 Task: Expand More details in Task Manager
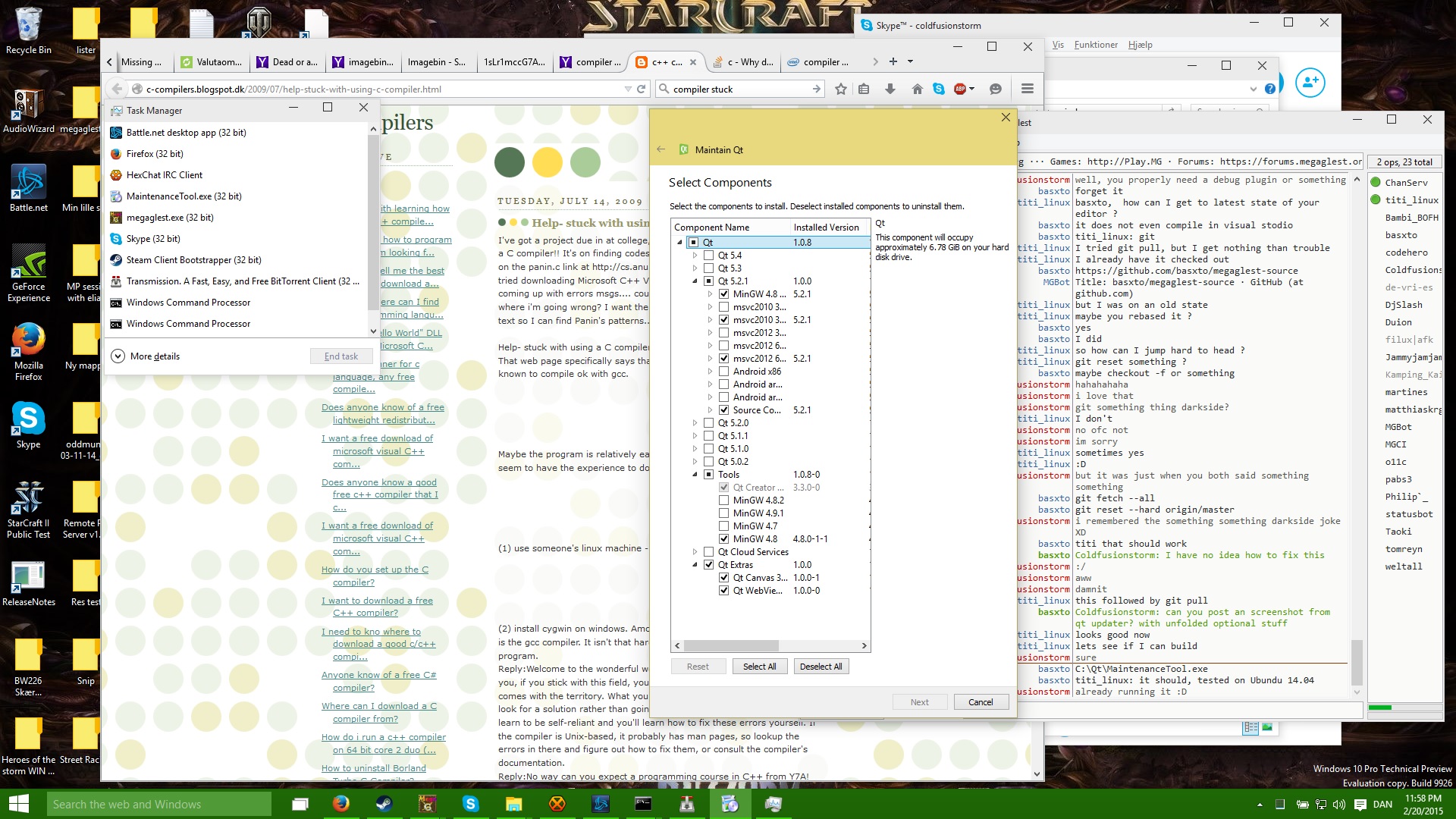pyautogui.click(x=146, y=356)
